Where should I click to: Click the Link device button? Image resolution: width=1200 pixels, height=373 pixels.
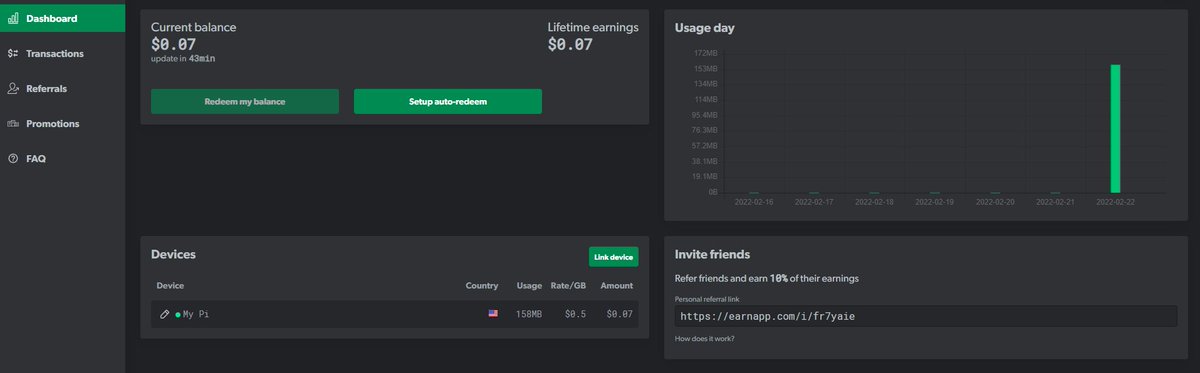pos(613,257)
